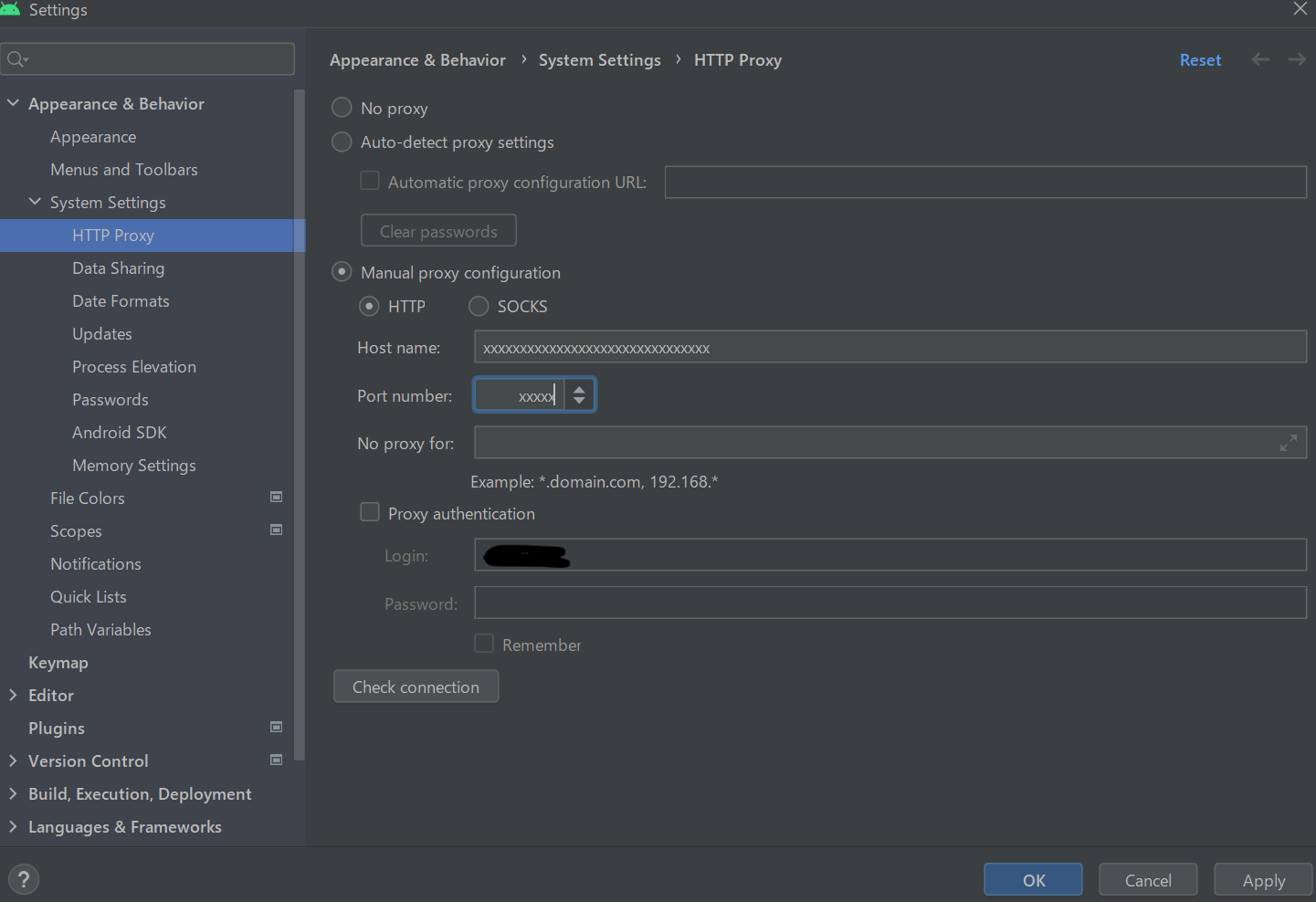Click the grid icon next to Version Control
This screenshot has width=1316, height=902.
coord(276,759)
